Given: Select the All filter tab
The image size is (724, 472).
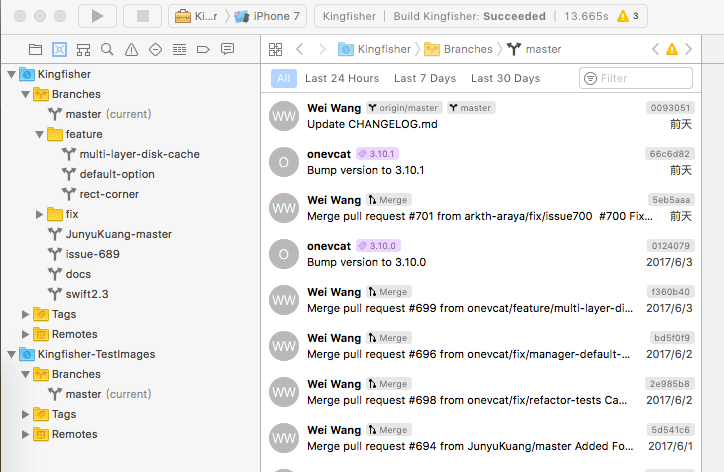Looking at the screenshot, I should click(x=284, y=79).
